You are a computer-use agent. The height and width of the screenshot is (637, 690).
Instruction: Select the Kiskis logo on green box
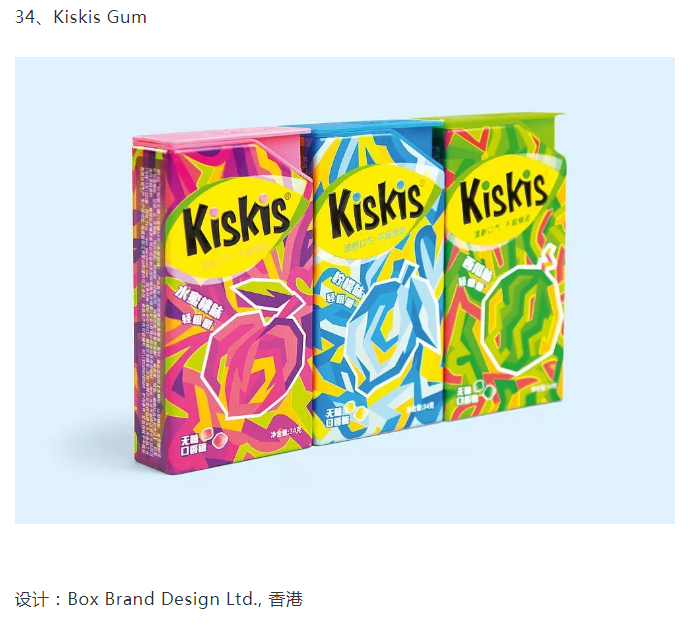503,196
